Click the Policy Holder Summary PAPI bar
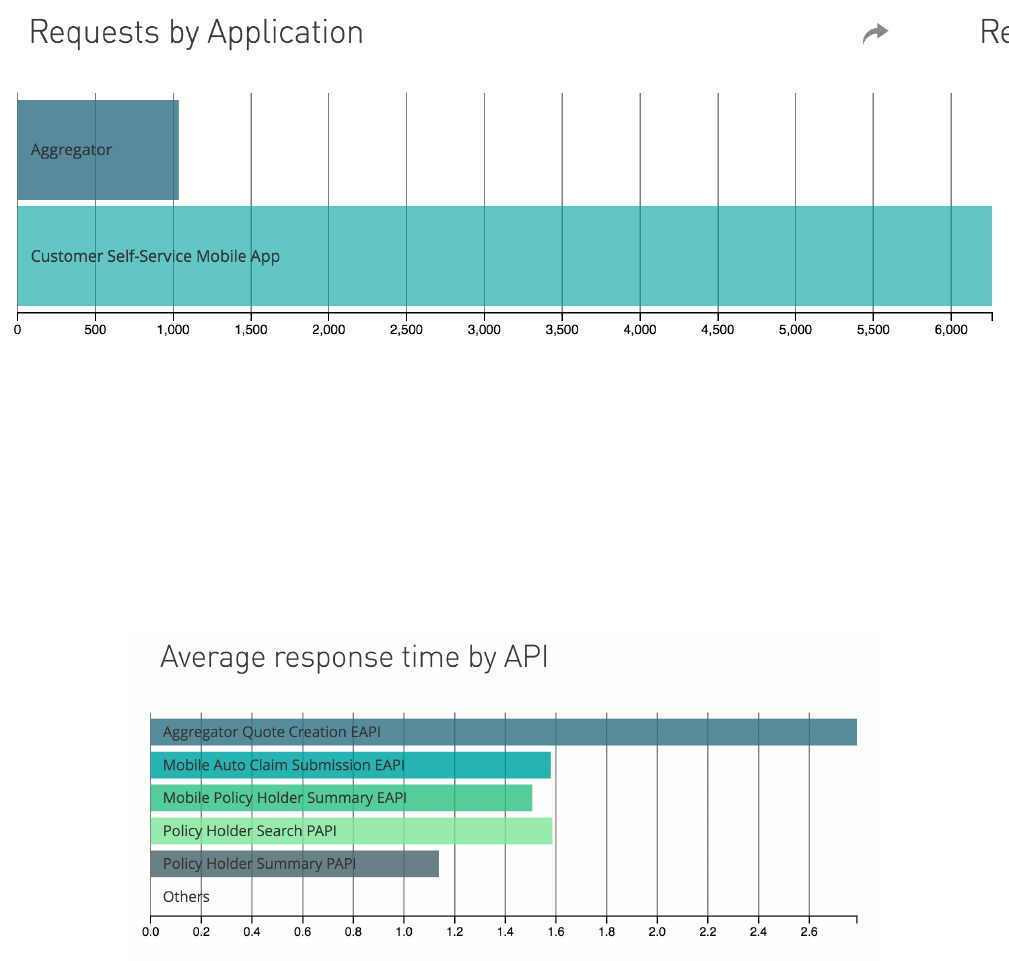The width and height of the screenshot is (1009, 961). click(x=295, y=864)
